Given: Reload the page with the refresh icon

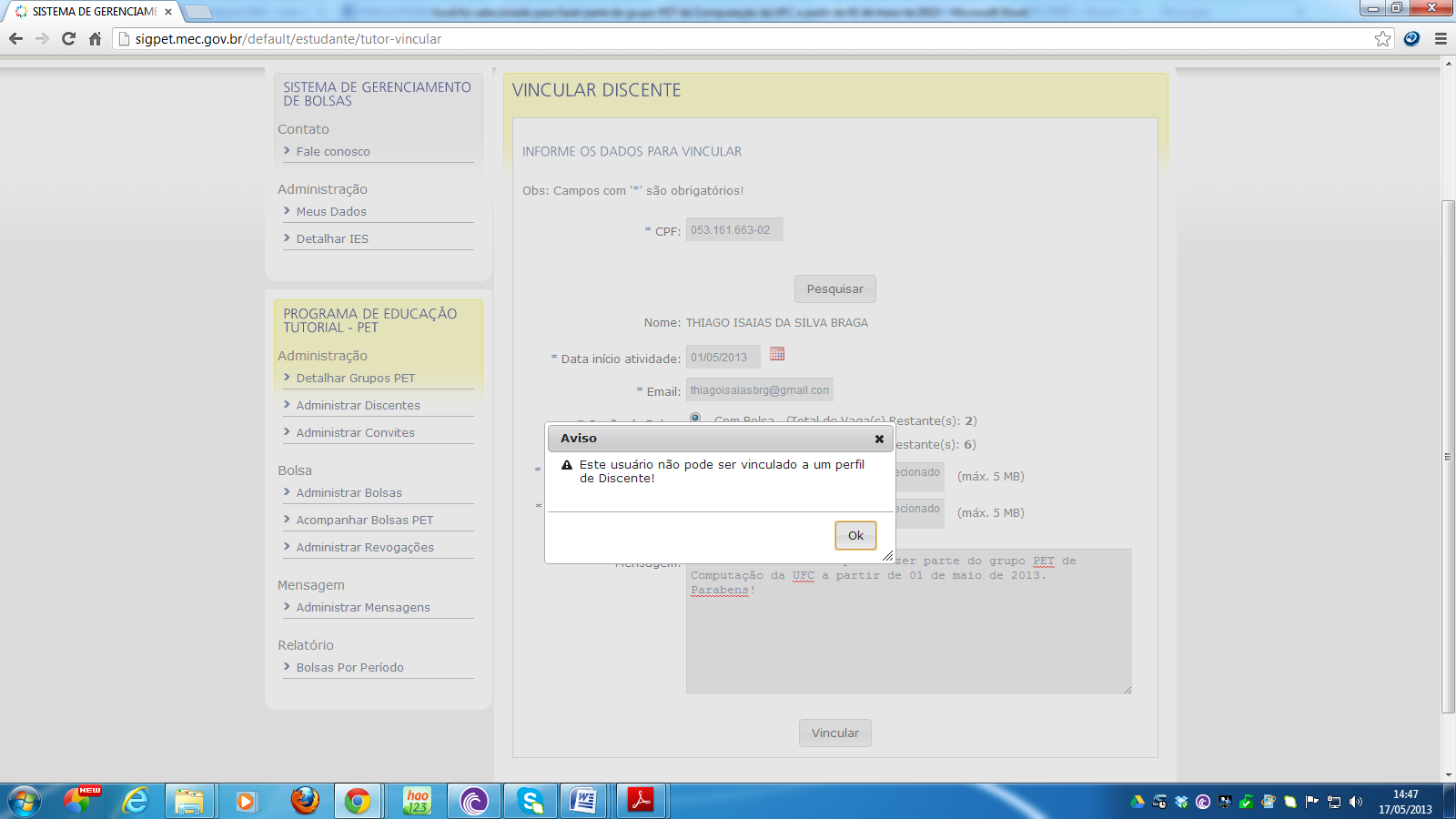Looking at the screenshot, I should [68, 38].
